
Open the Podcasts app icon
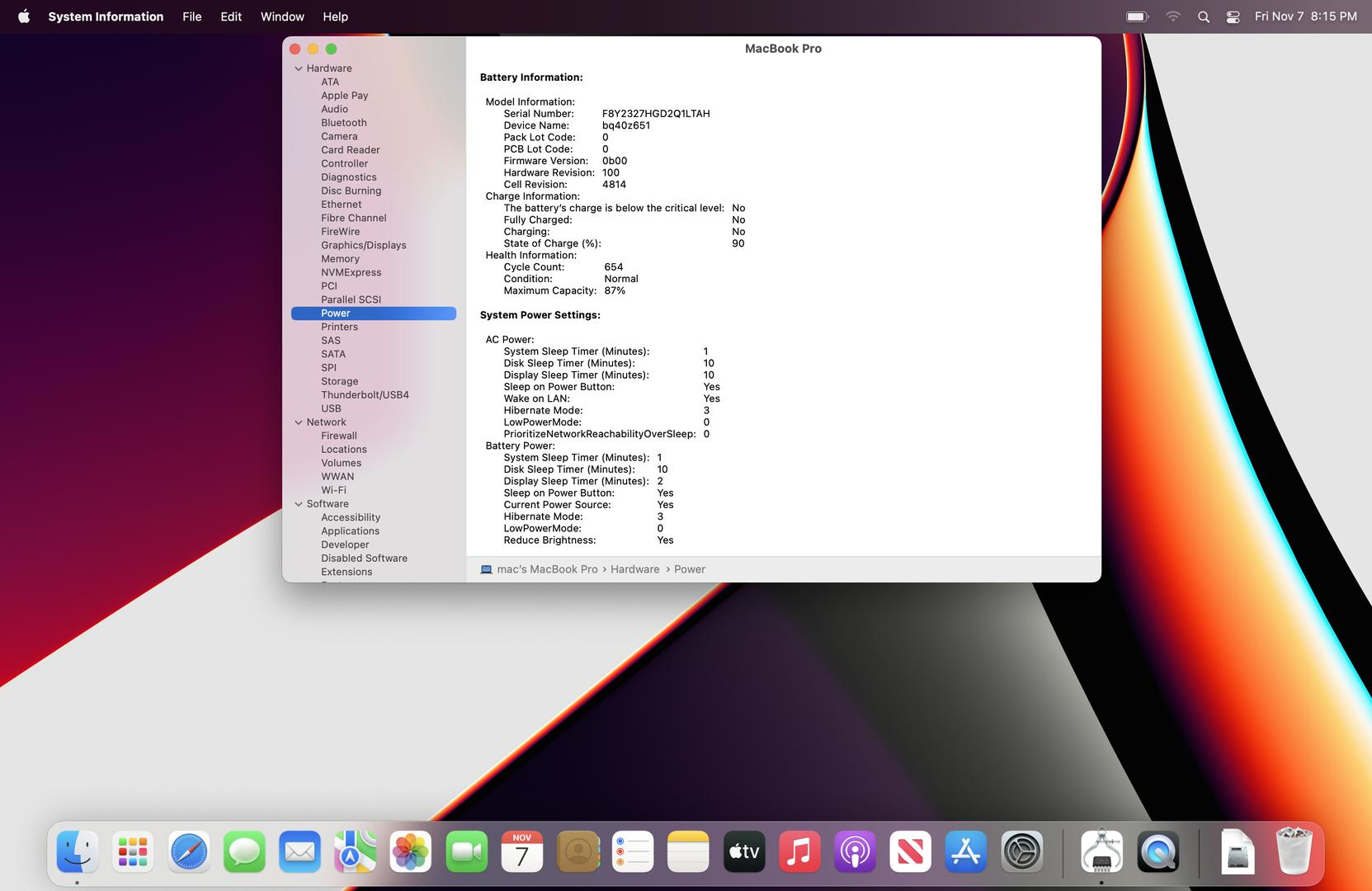[855, 851]
